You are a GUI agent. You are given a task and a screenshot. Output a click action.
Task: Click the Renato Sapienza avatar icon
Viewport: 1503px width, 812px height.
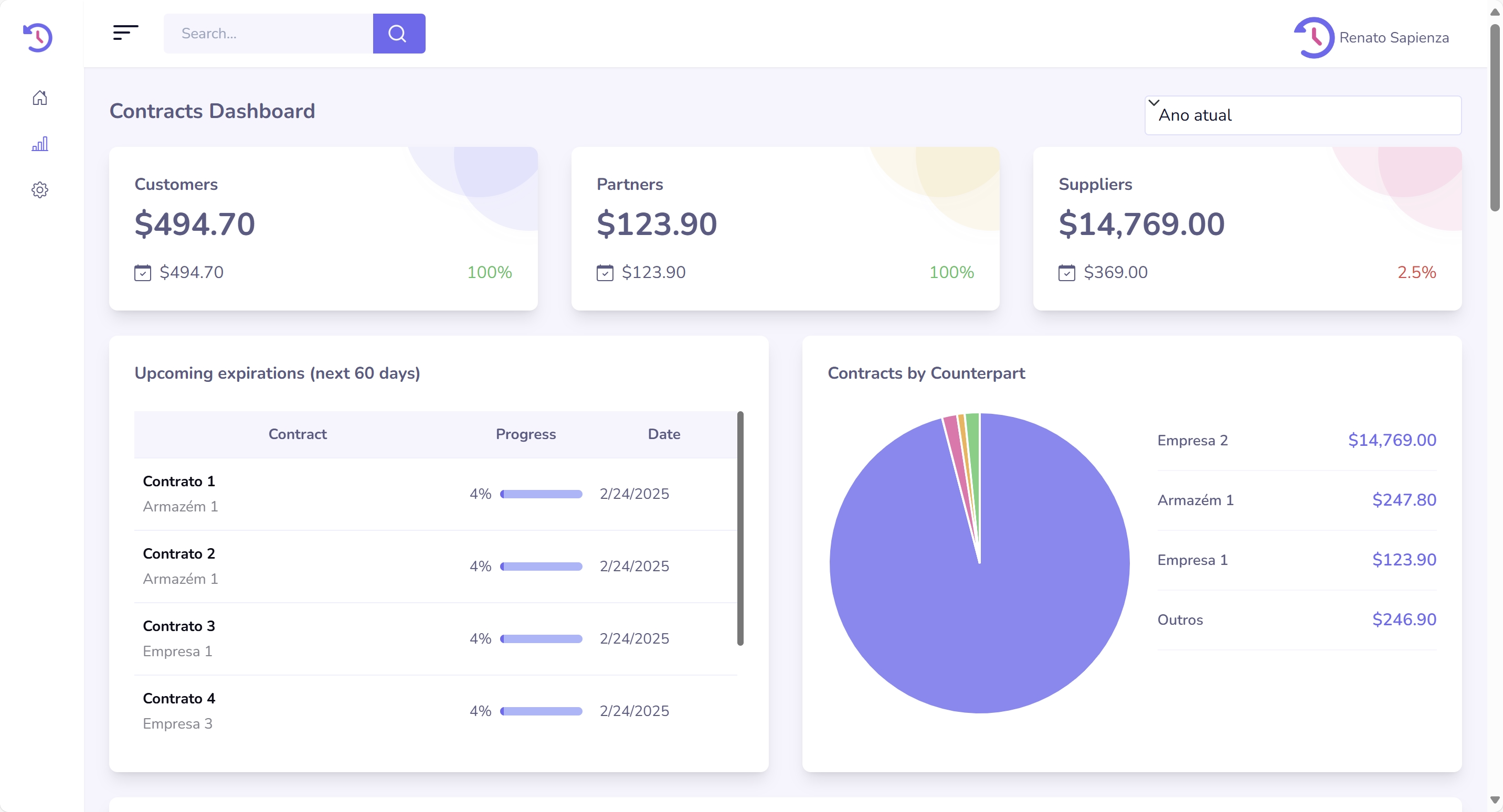[1314, 37]
